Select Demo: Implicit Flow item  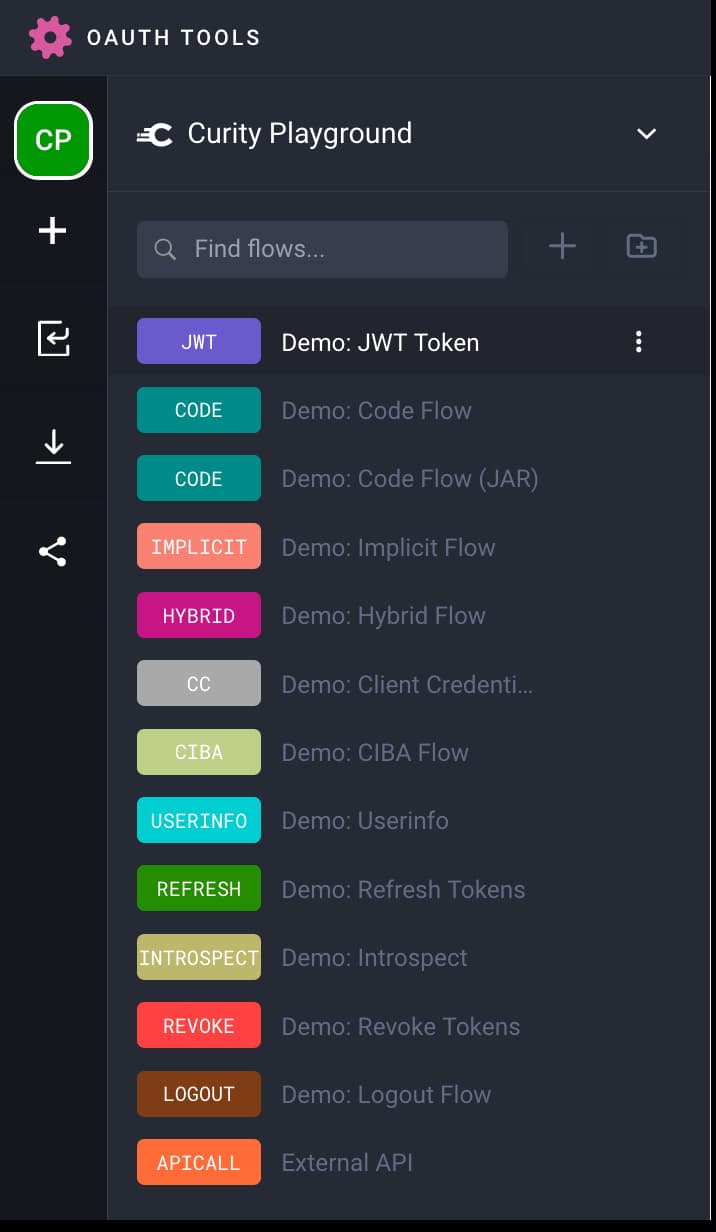(x=388, y=548)
